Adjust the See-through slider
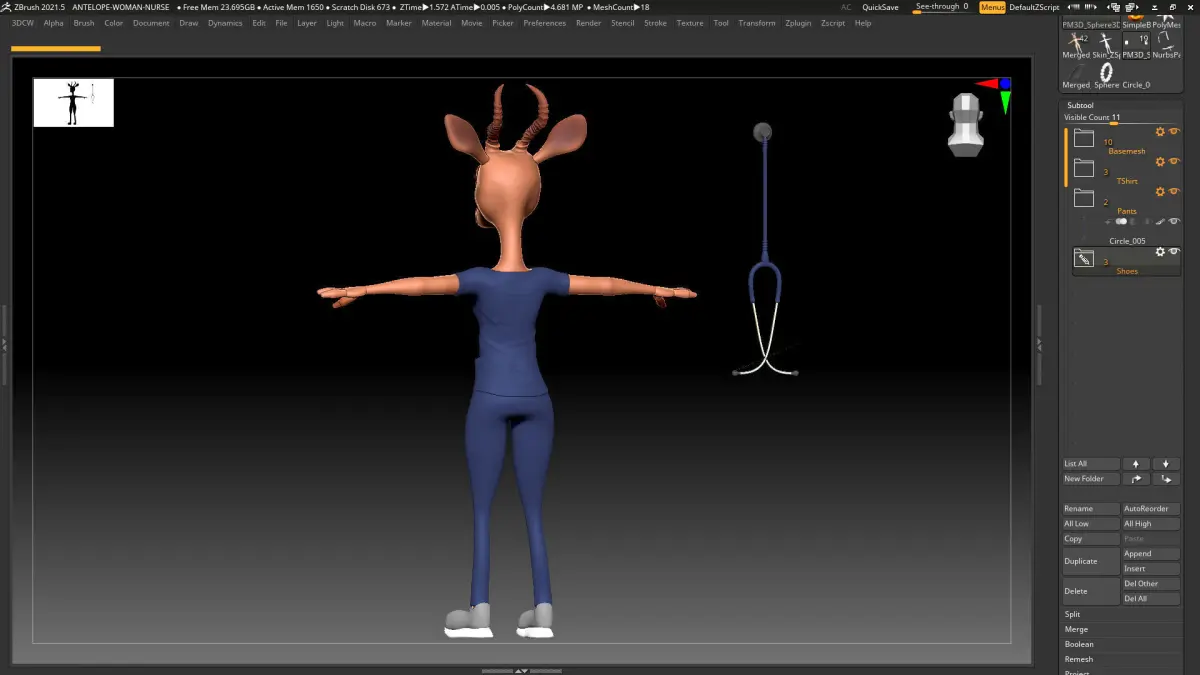The image size is (1200, 675). 942,7
